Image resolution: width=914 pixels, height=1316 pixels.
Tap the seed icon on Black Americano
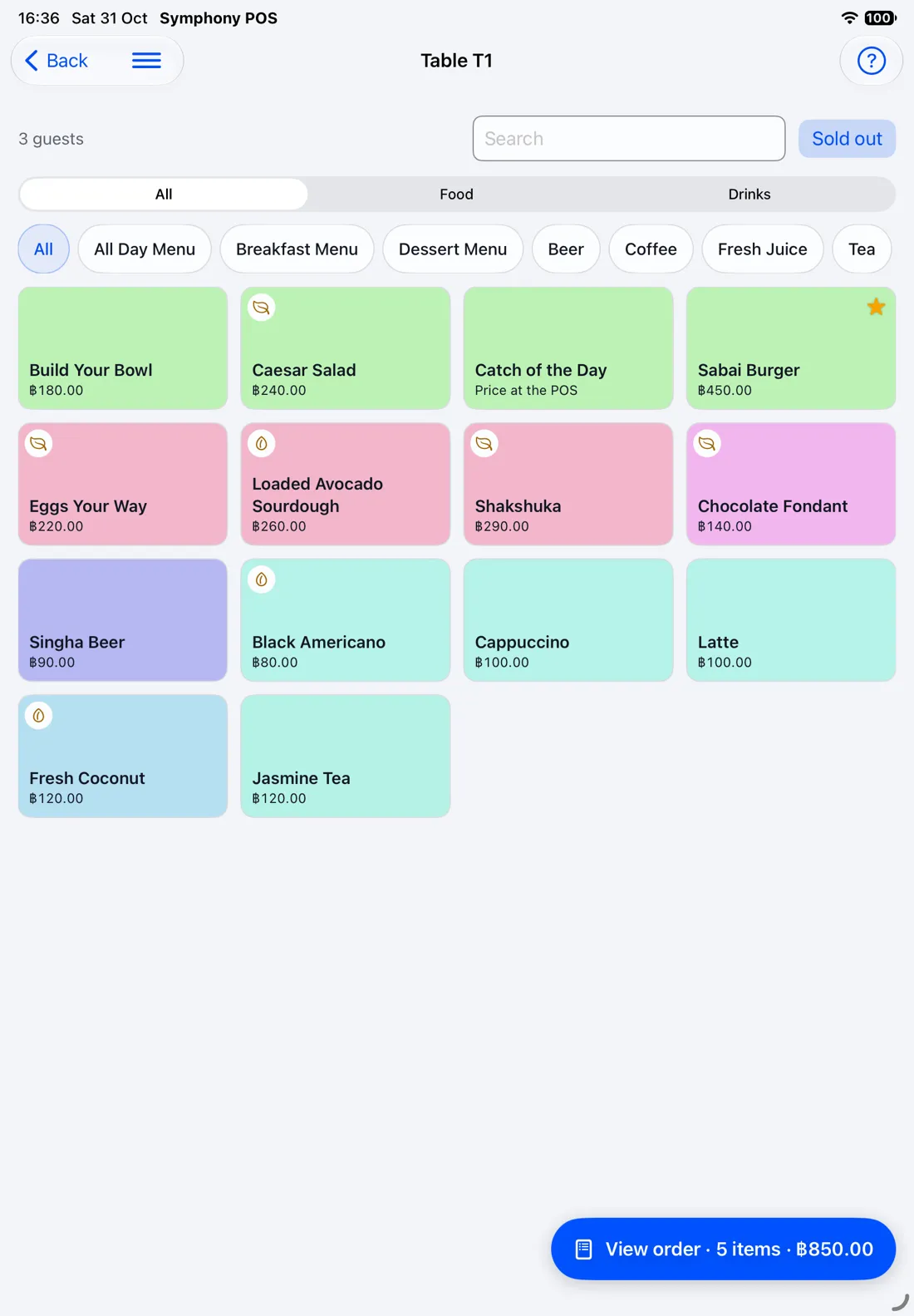point(262,579)
